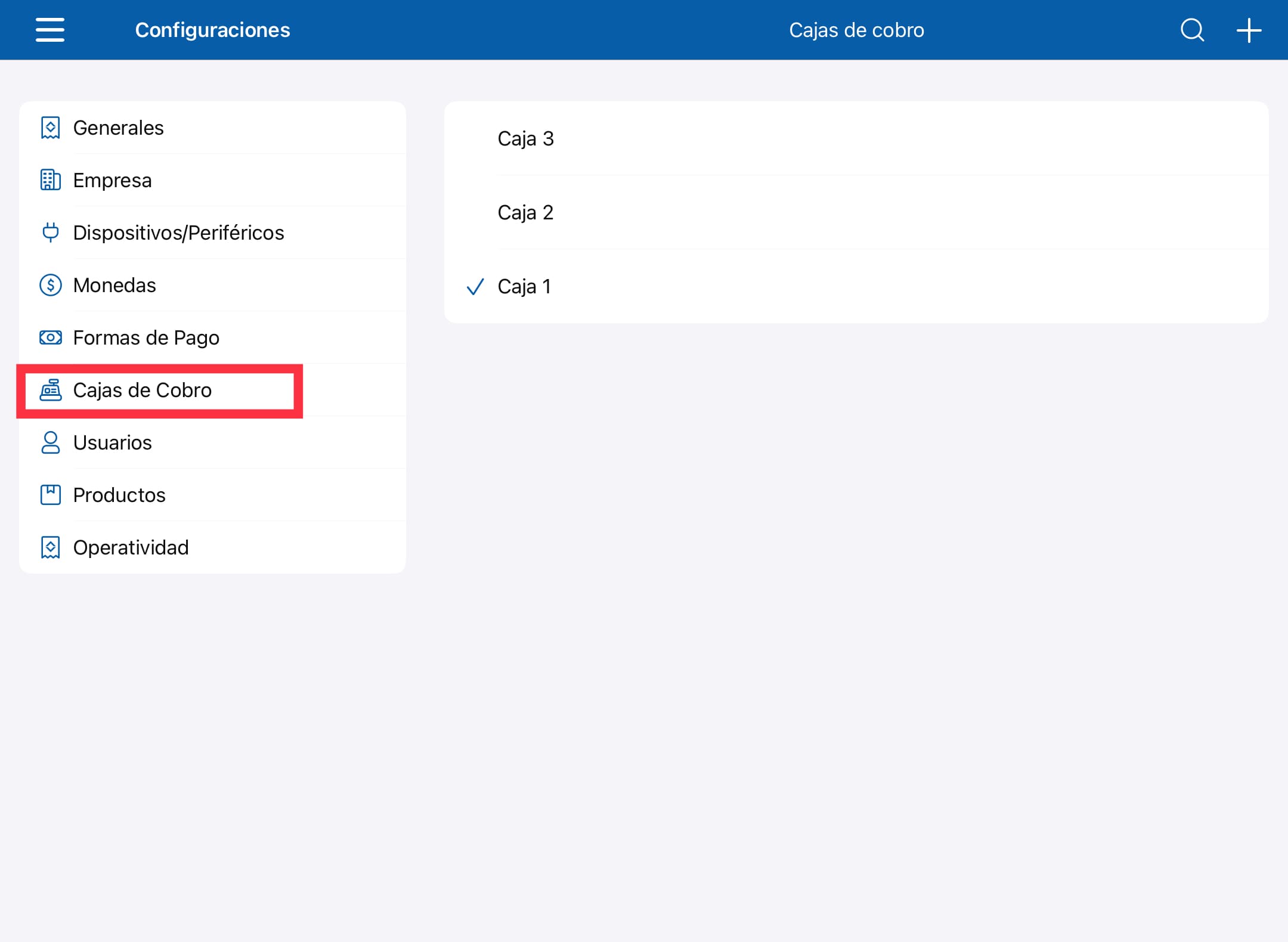1288x942 pixels.
Task: Open the hamburger menu
Action: 50,30
